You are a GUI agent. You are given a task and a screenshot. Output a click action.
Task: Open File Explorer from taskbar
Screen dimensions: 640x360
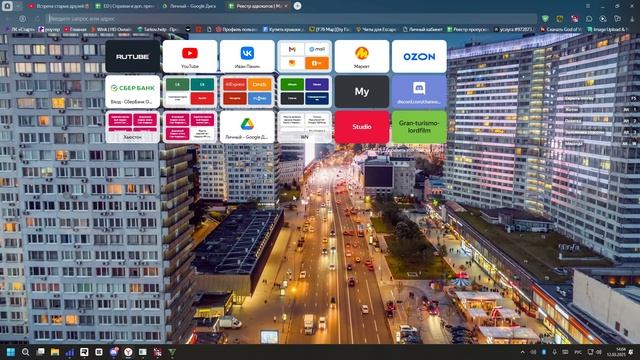pos(55,352)
